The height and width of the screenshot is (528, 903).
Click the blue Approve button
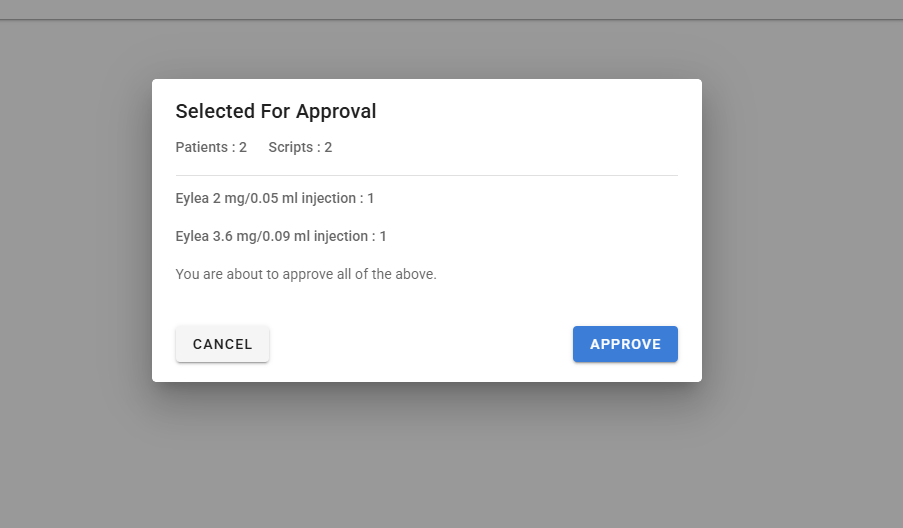pos(625,344)
